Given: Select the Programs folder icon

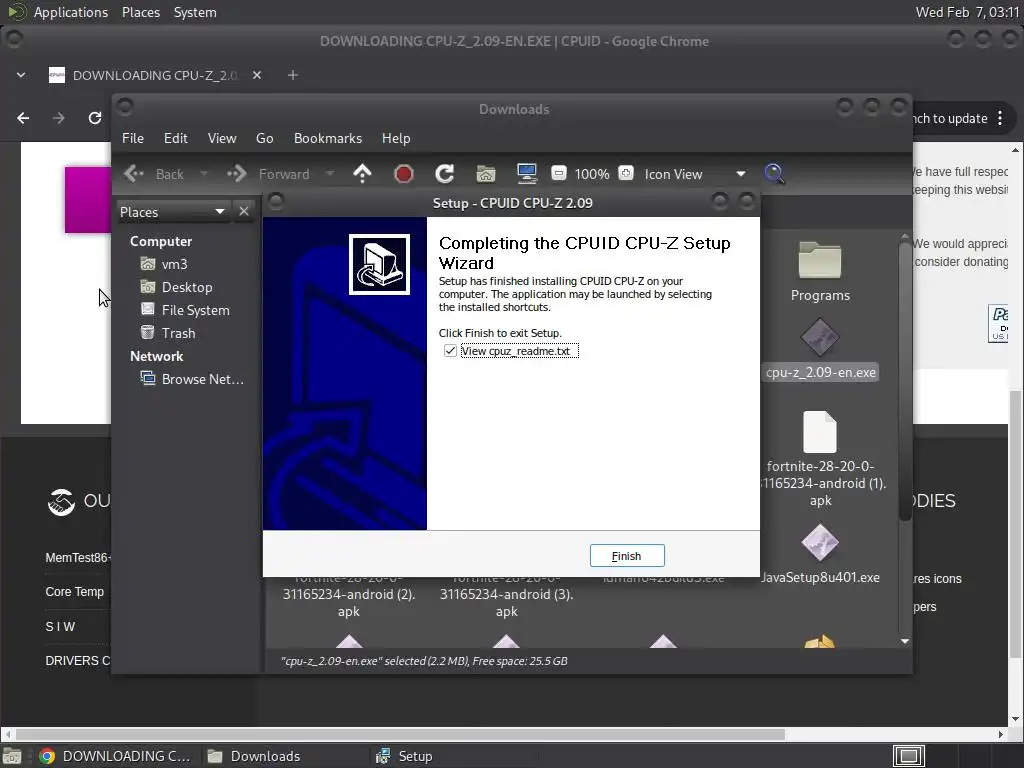Looking at the screenshot, I should (820, 261).
